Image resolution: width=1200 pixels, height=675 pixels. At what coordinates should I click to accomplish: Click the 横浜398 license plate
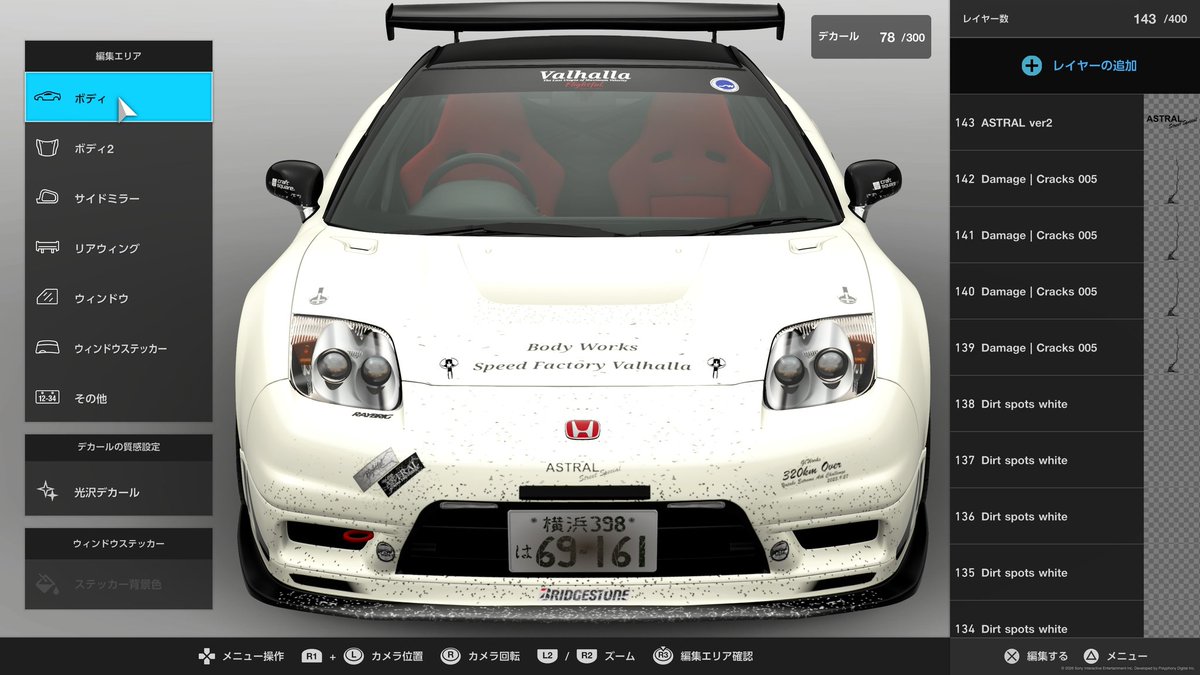coord(582,541)
